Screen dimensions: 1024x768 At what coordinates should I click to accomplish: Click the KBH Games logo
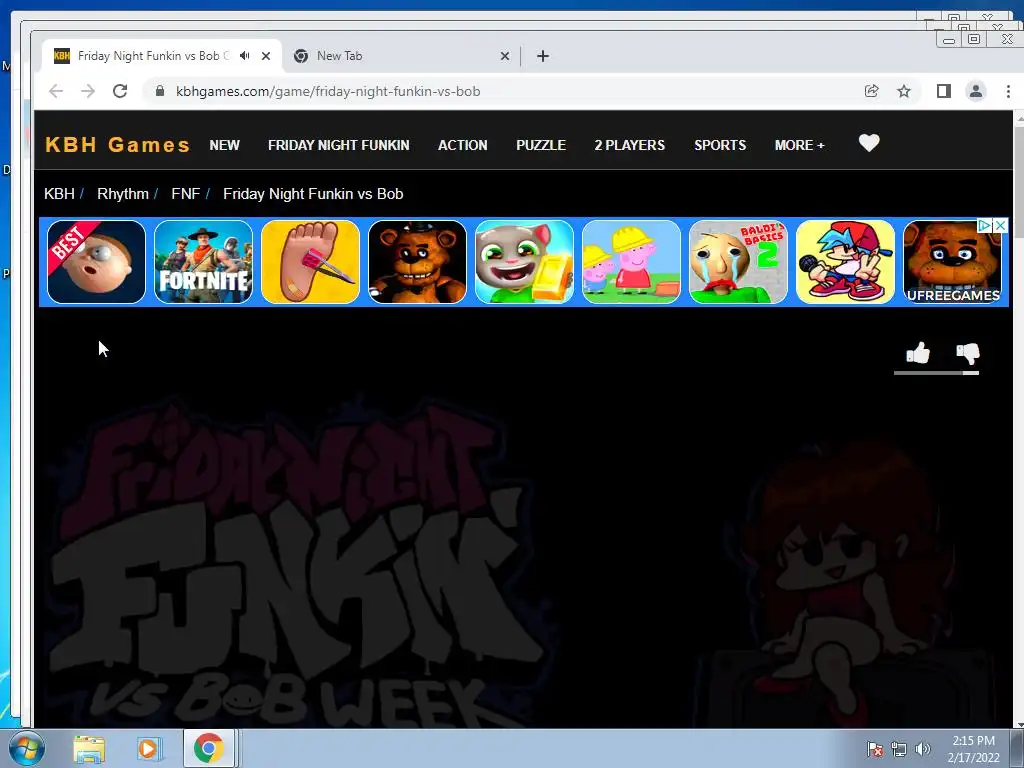118,144
